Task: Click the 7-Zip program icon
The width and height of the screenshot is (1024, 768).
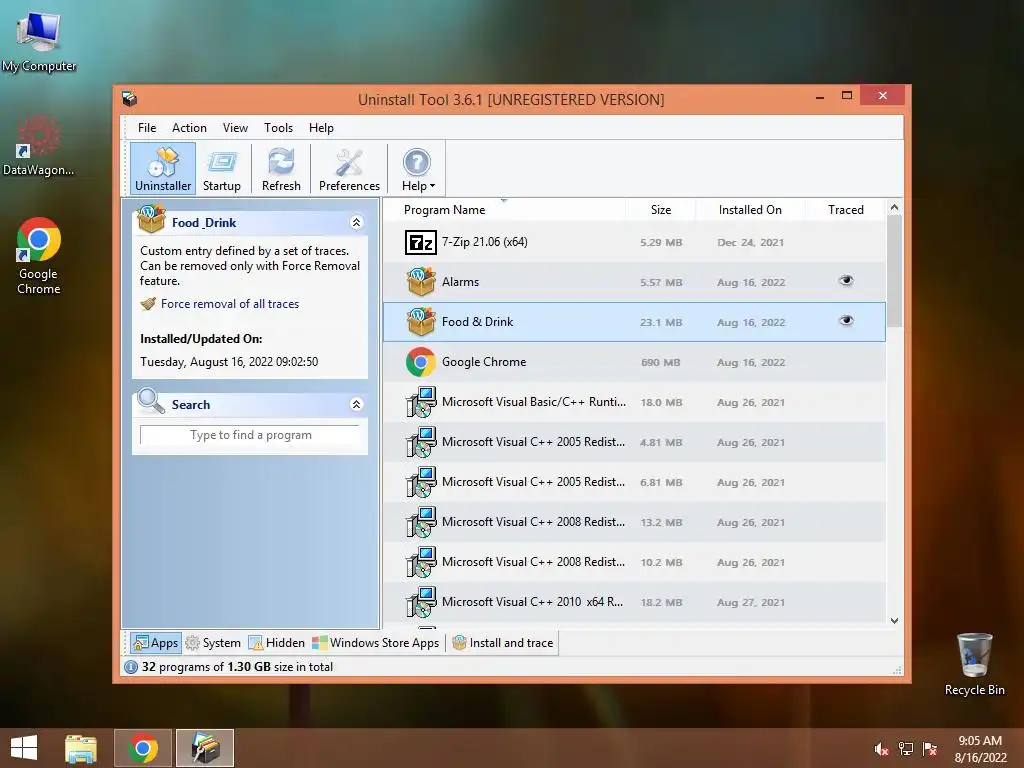Action: pyautogui.click(x=421, y=242)
